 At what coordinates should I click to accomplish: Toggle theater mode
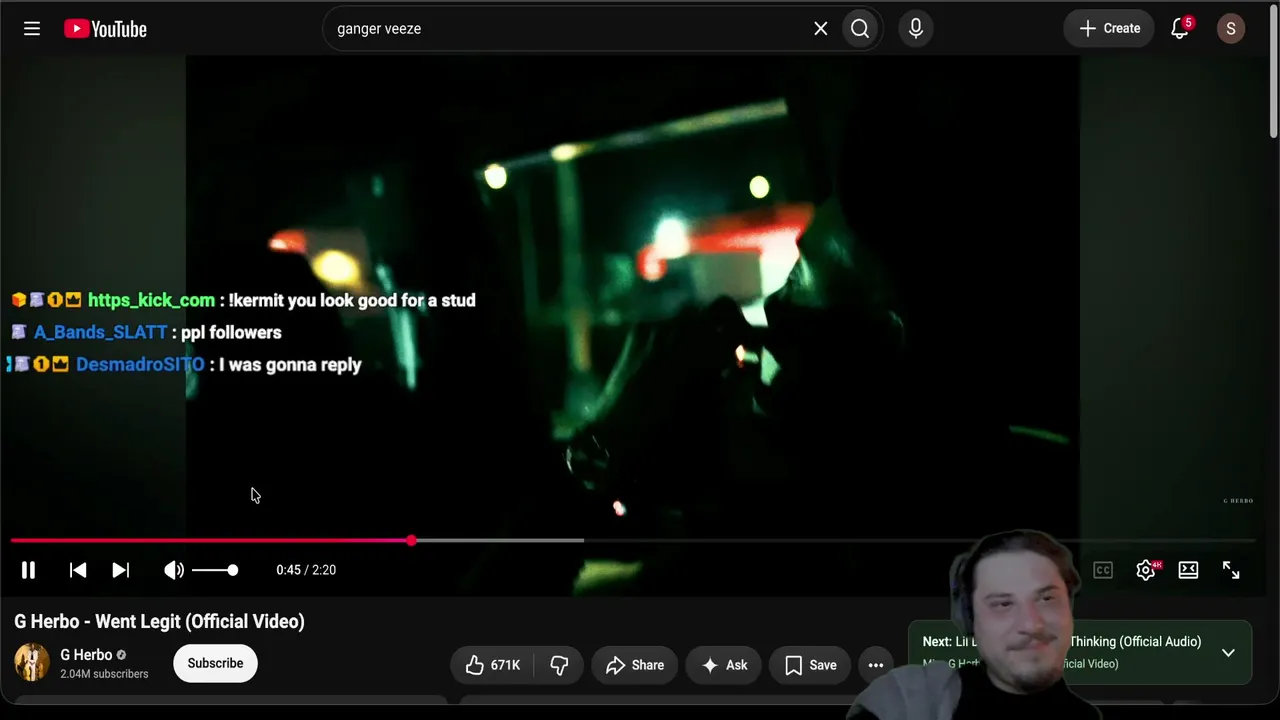(x=1188, y=570)
